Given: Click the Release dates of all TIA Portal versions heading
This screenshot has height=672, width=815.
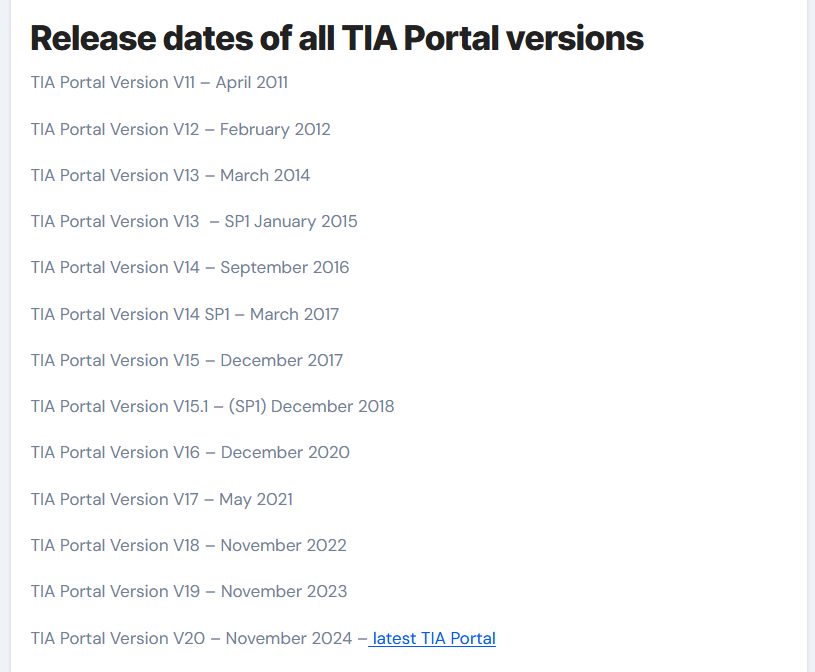Looking at the screenshot, I should point(336,38).
